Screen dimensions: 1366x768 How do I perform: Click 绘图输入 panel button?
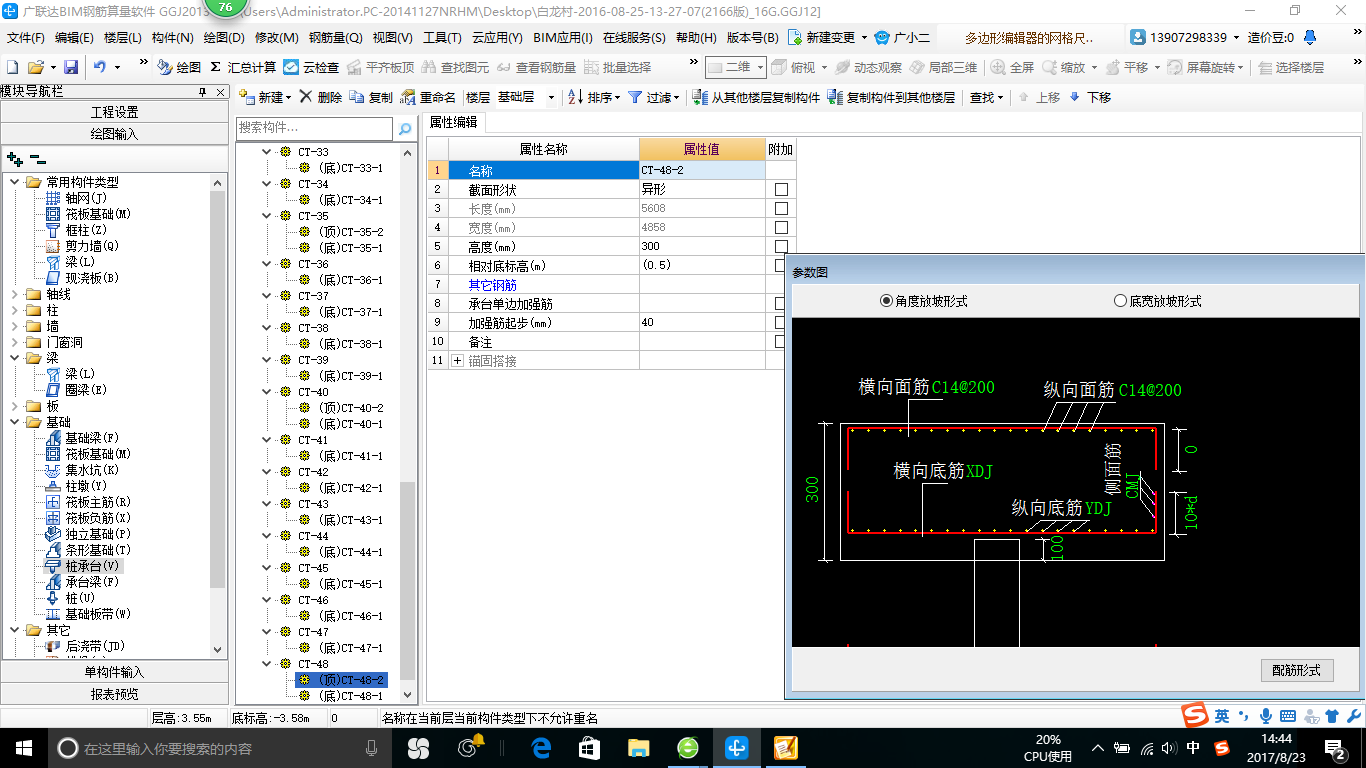(x=114, y=134)
